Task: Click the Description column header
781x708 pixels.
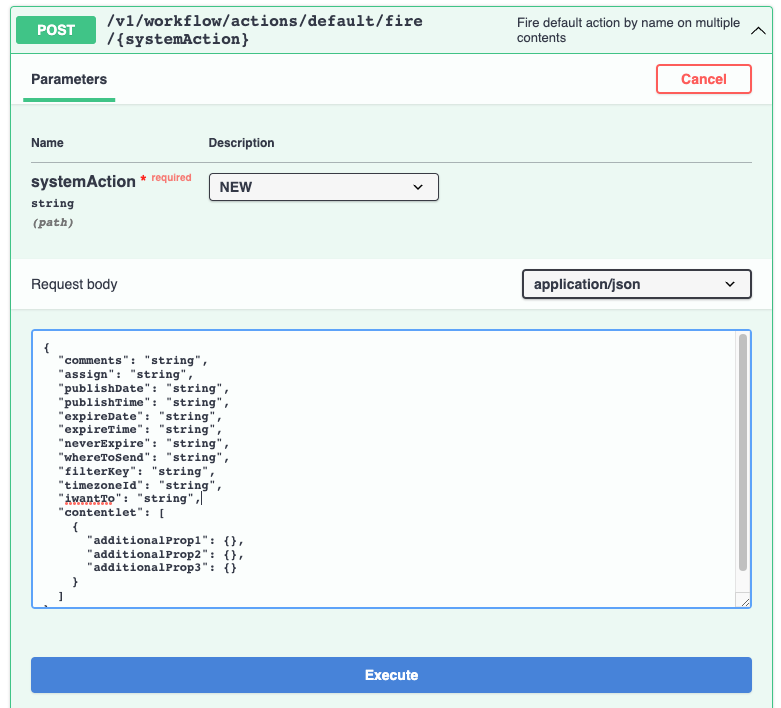Action: coord(241,143)
